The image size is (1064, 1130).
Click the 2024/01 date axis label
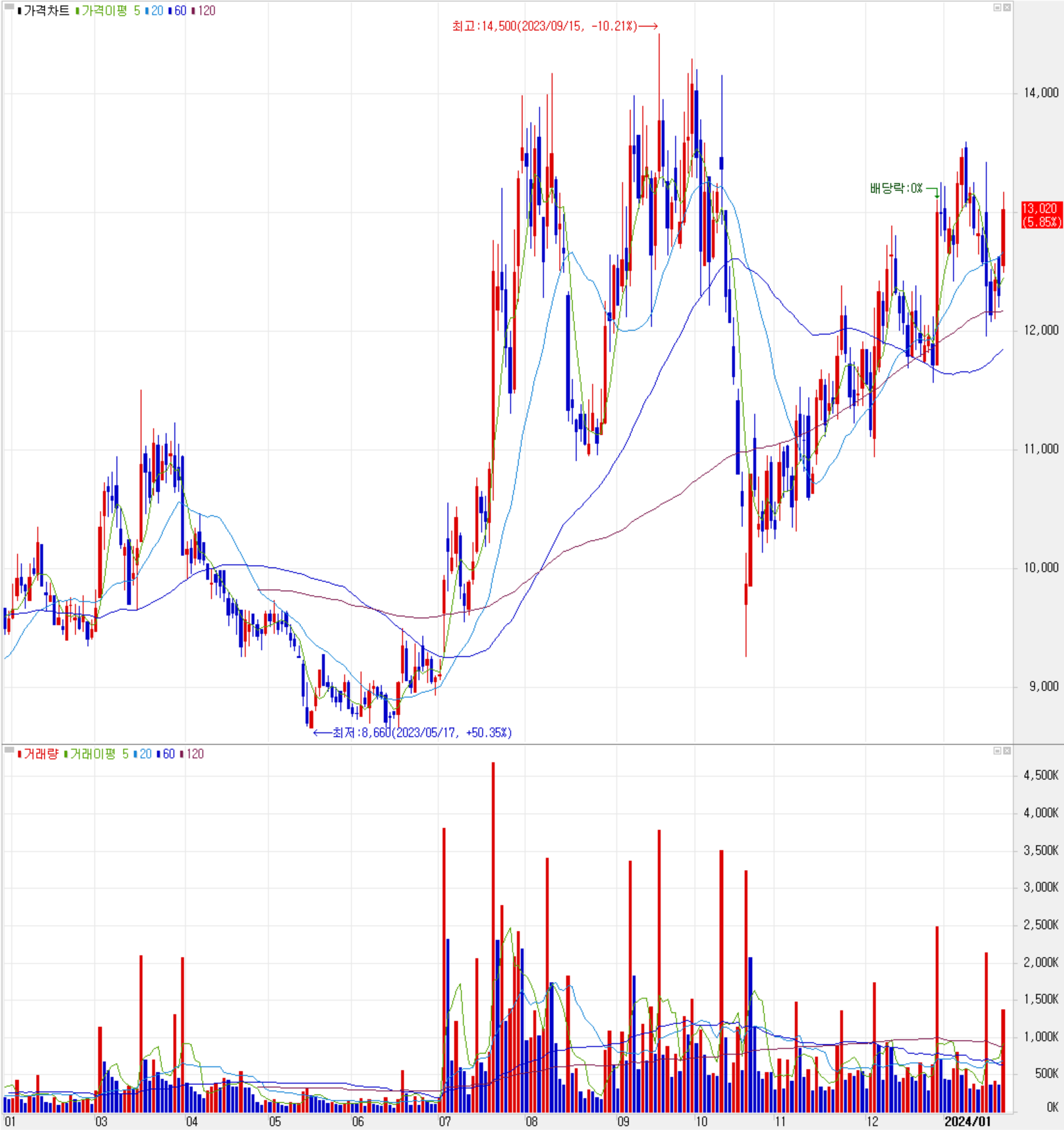pyautogui.click(x=968, y=1122)
